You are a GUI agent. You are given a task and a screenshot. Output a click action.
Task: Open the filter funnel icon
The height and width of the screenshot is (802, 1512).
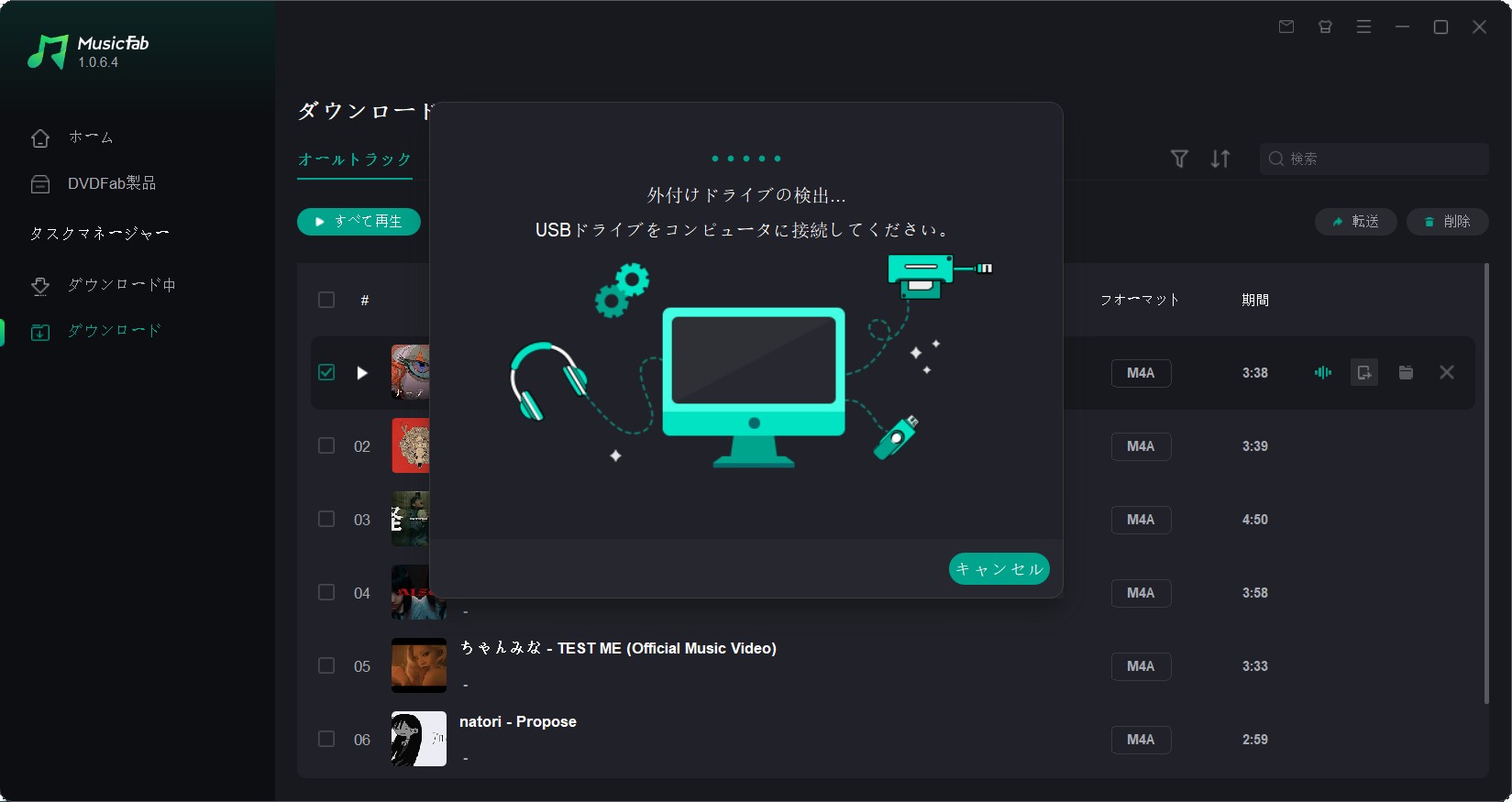click(1180, 159)
